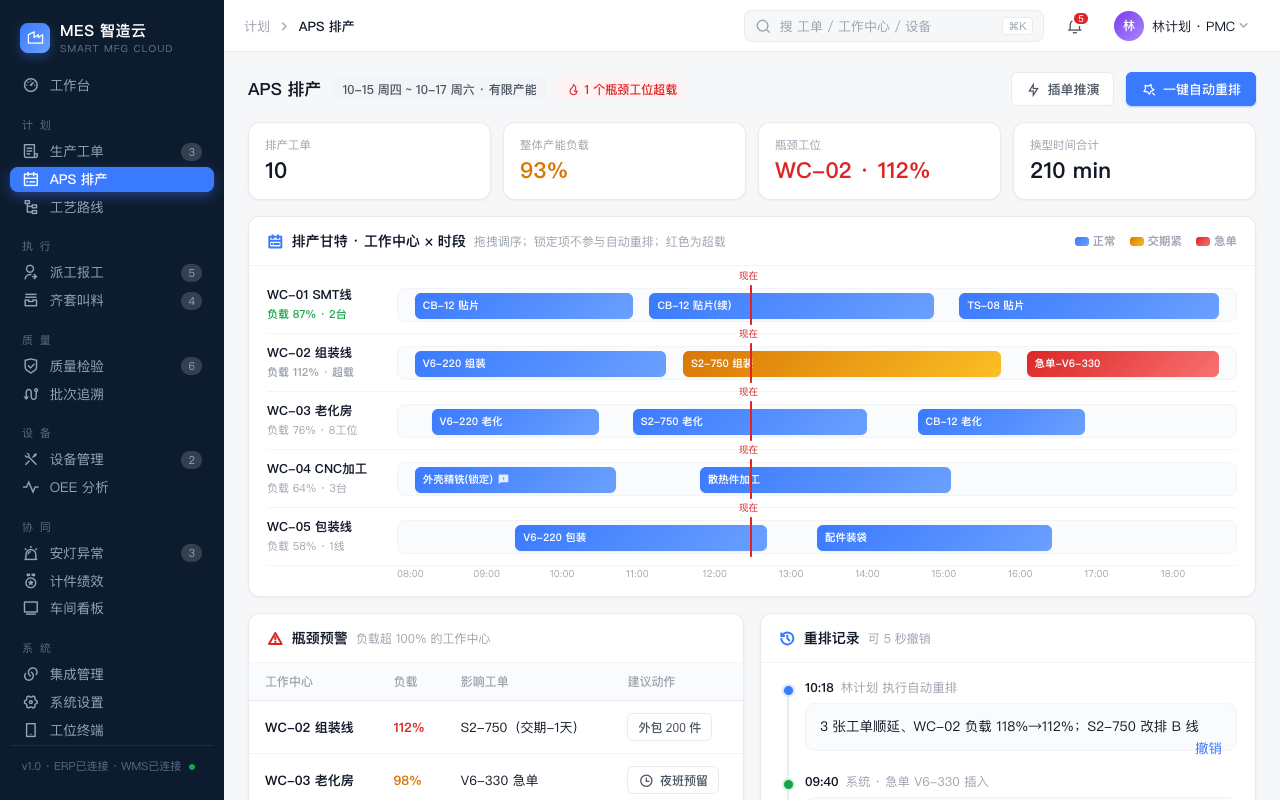Select the TS-08 贴片 Gantt bar
Image resolution: width=1280 pixels, height=800 pixels.
tap(1089, 306)
